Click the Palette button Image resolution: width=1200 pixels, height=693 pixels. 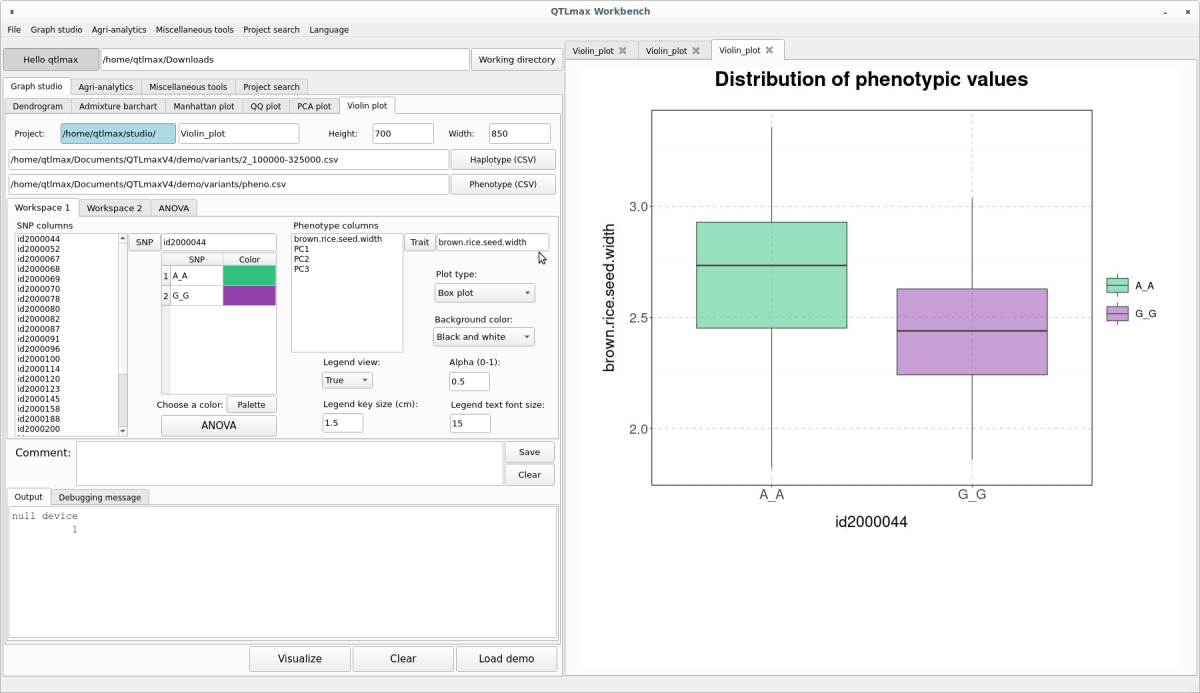(x=251, y=405)
